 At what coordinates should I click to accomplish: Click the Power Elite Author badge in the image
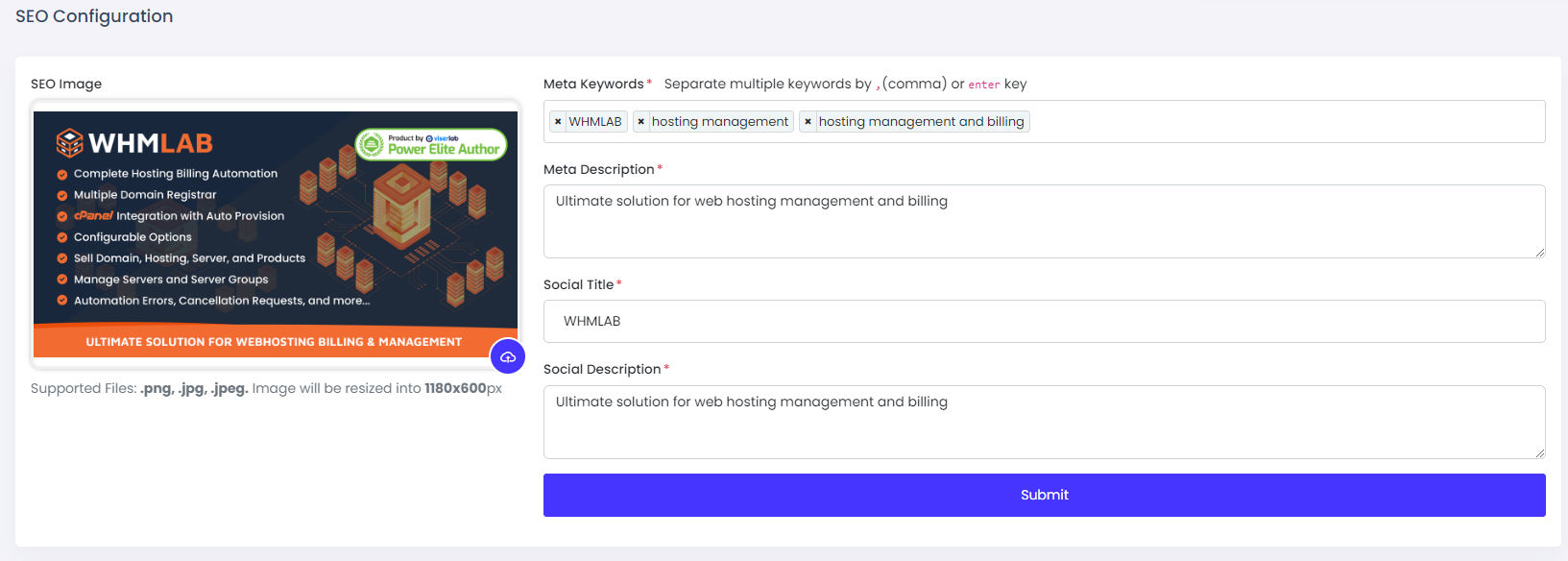431,145
